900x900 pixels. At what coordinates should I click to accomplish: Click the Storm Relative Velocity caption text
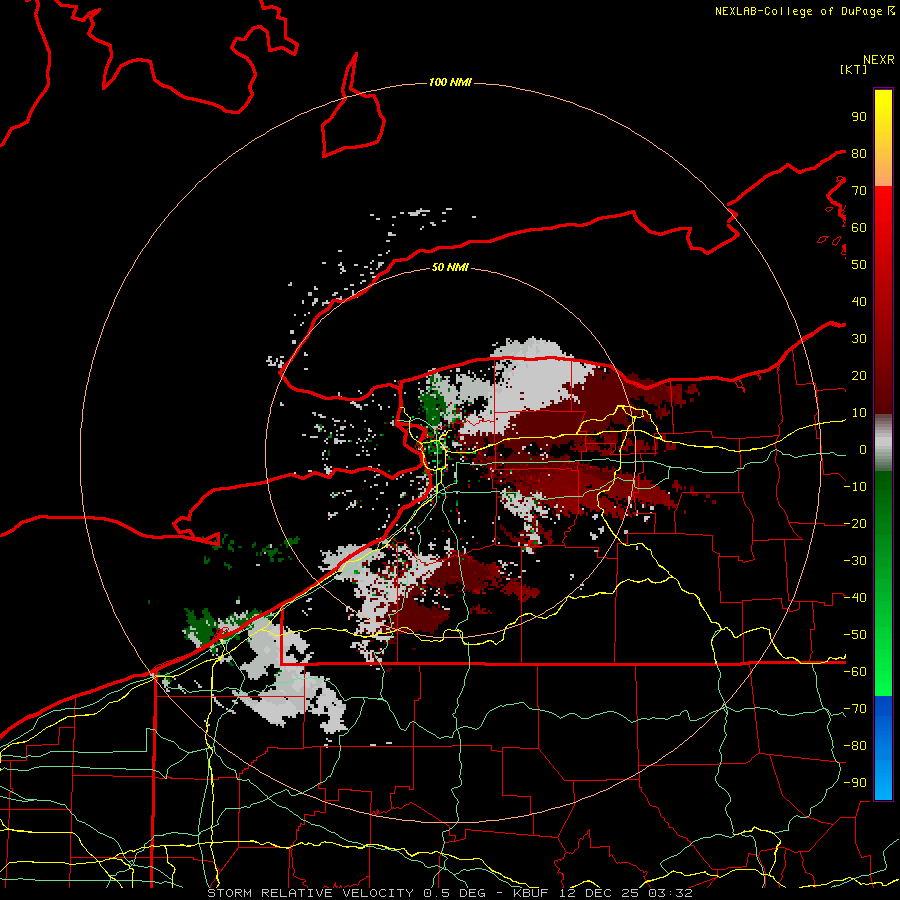click(449, 893)
